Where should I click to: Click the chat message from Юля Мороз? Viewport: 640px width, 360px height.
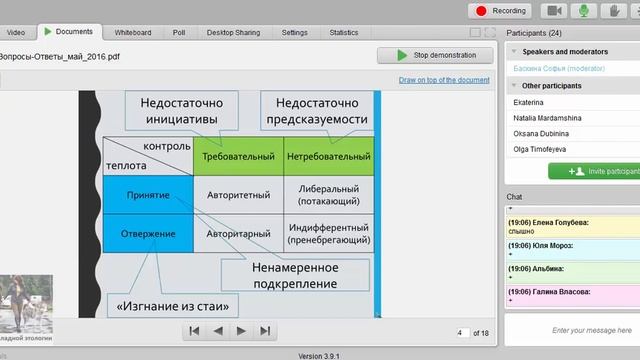coord(573,250)
